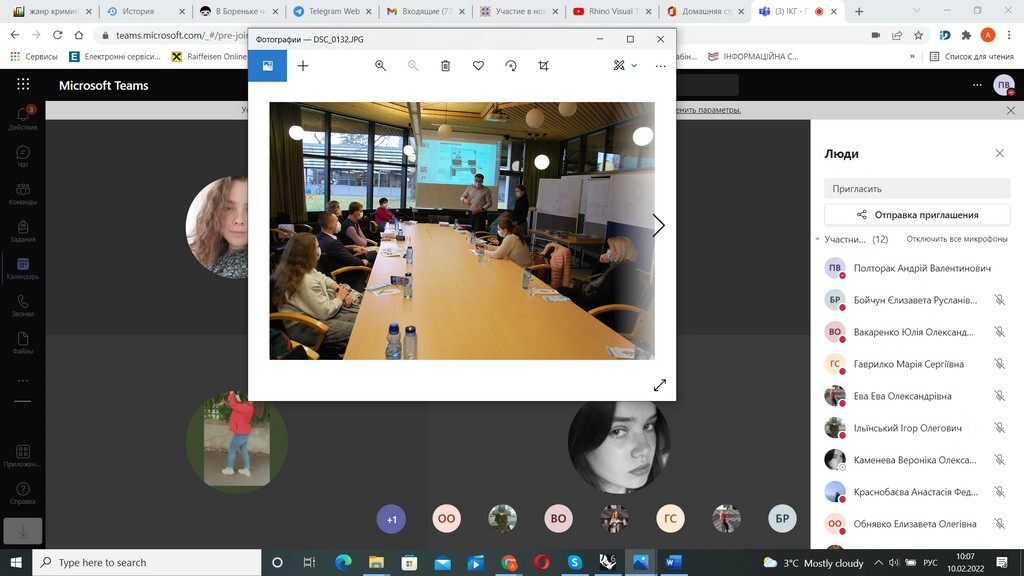1024x576 pixels.
Task: Open Raiffeisen Online bookmark
Action: pyautogui.click(x=209, y=57)
